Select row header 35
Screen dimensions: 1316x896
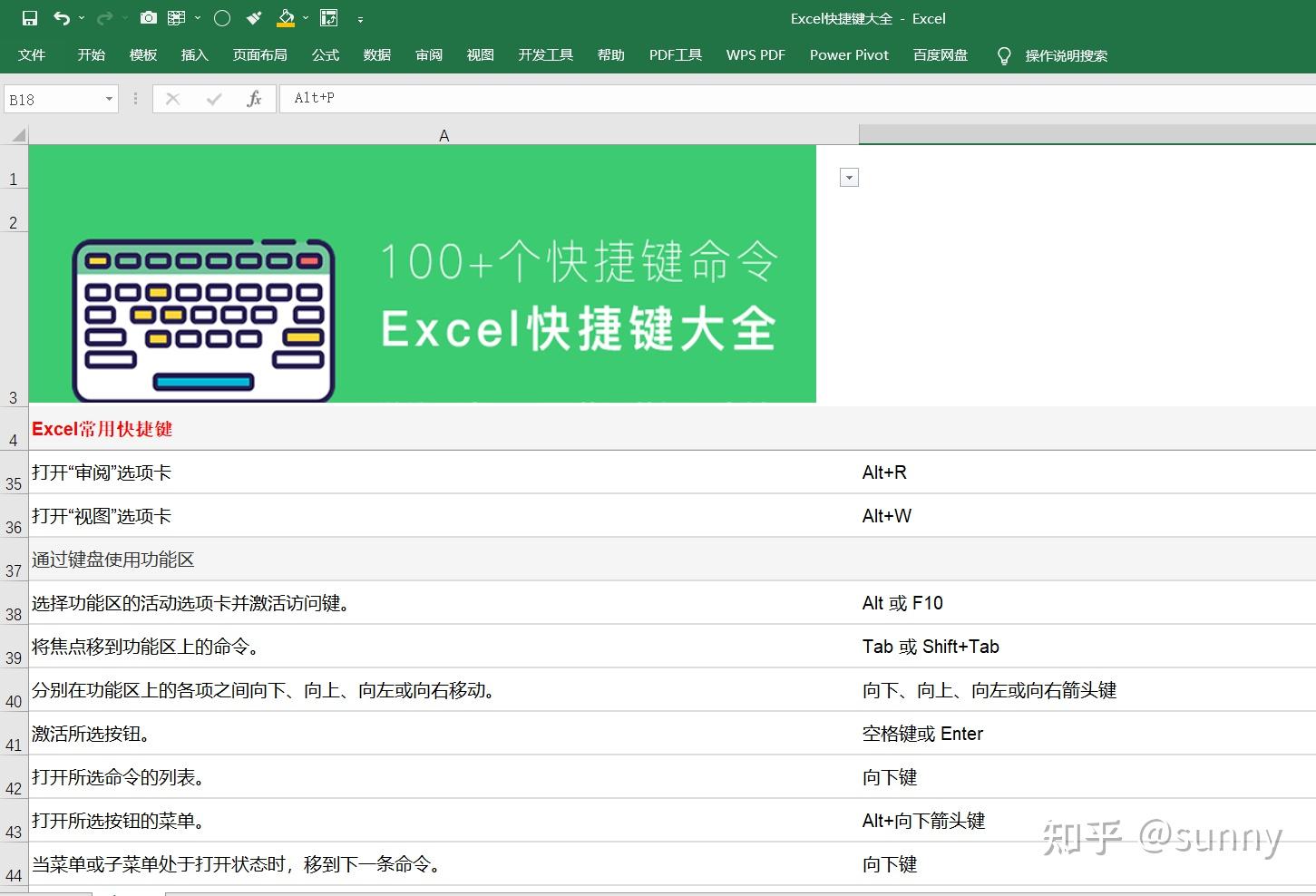click(14, 472)
